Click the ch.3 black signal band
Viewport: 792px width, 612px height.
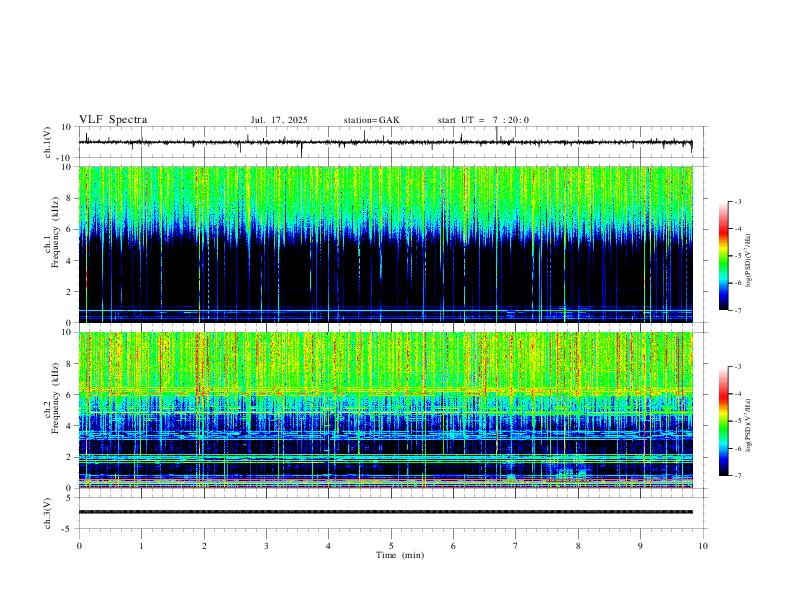tap(385, 512)
